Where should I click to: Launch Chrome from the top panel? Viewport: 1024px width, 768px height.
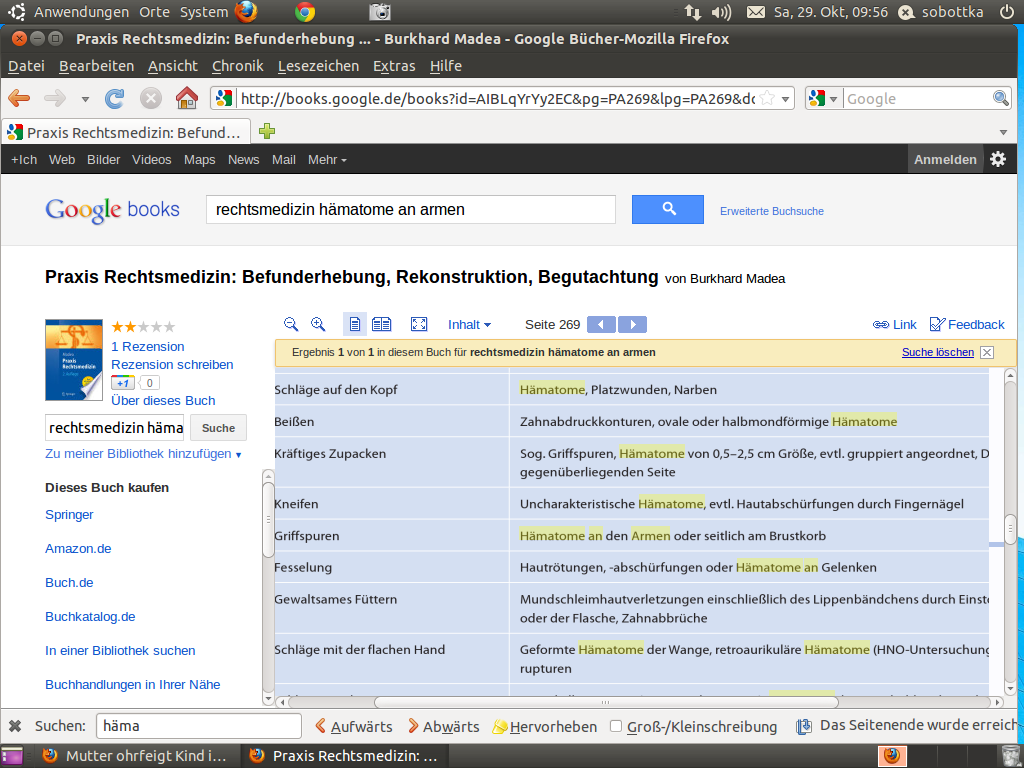305,12
